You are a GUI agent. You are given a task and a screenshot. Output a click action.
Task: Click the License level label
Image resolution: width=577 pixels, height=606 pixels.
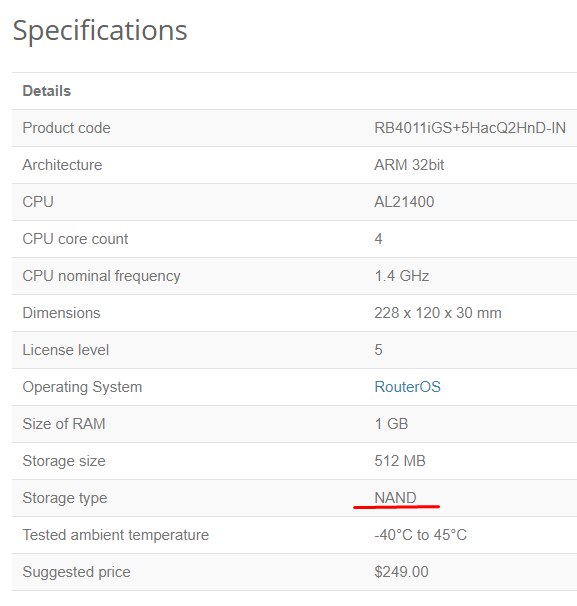coord(66,350)
